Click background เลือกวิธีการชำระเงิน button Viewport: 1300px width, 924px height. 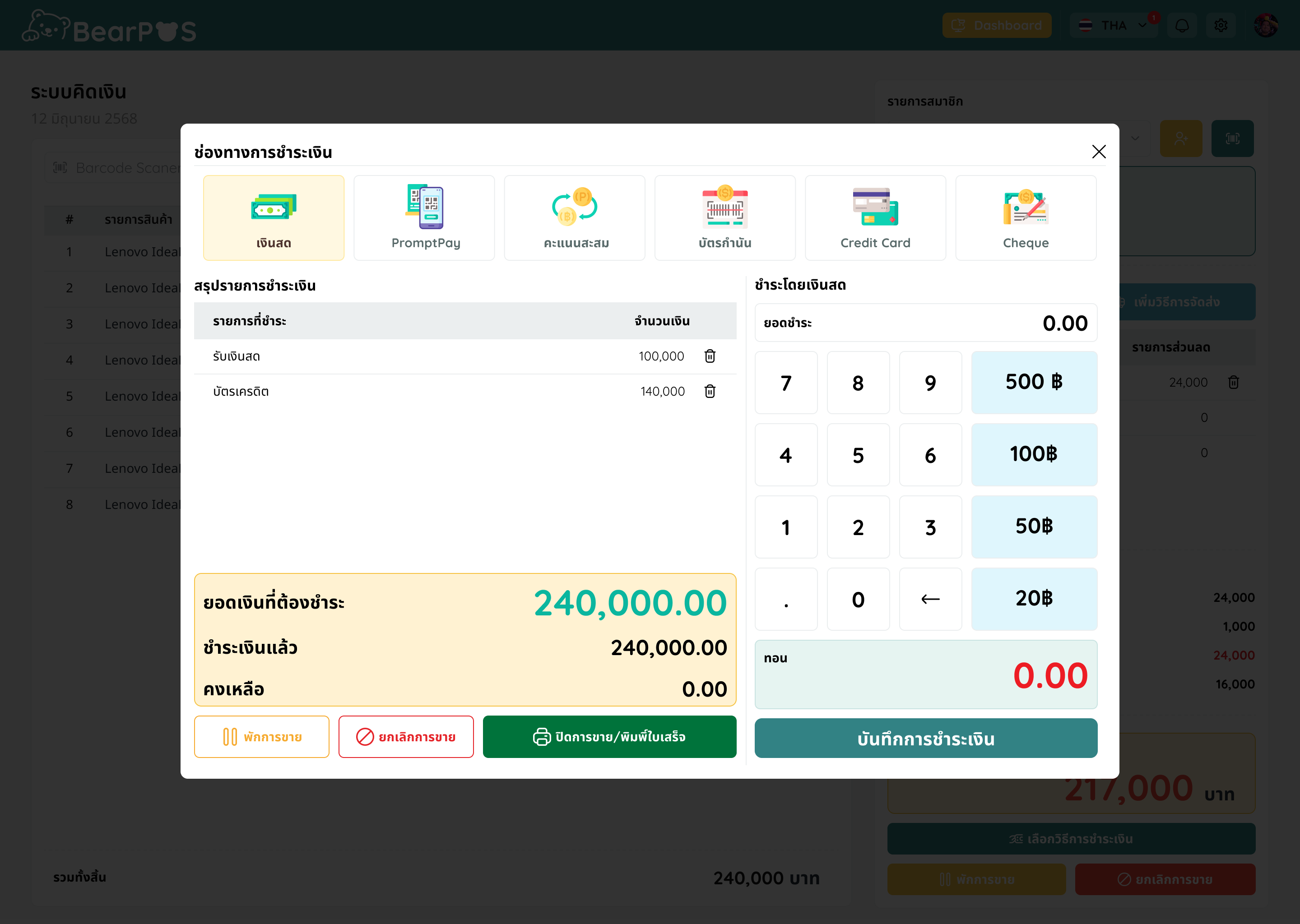(x=1071, y=839)
